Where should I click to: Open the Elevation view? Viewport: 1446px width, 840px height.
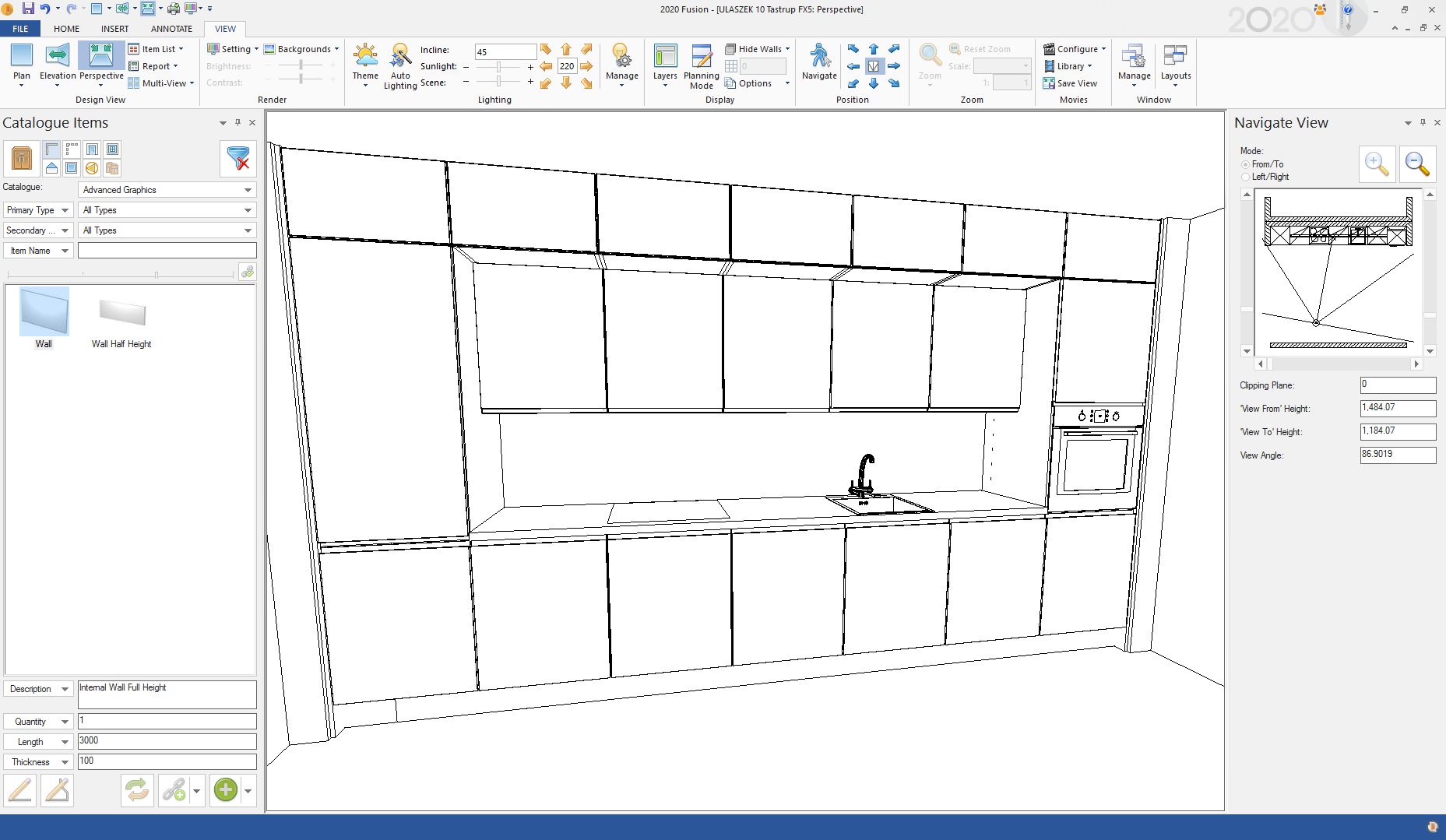58,62
